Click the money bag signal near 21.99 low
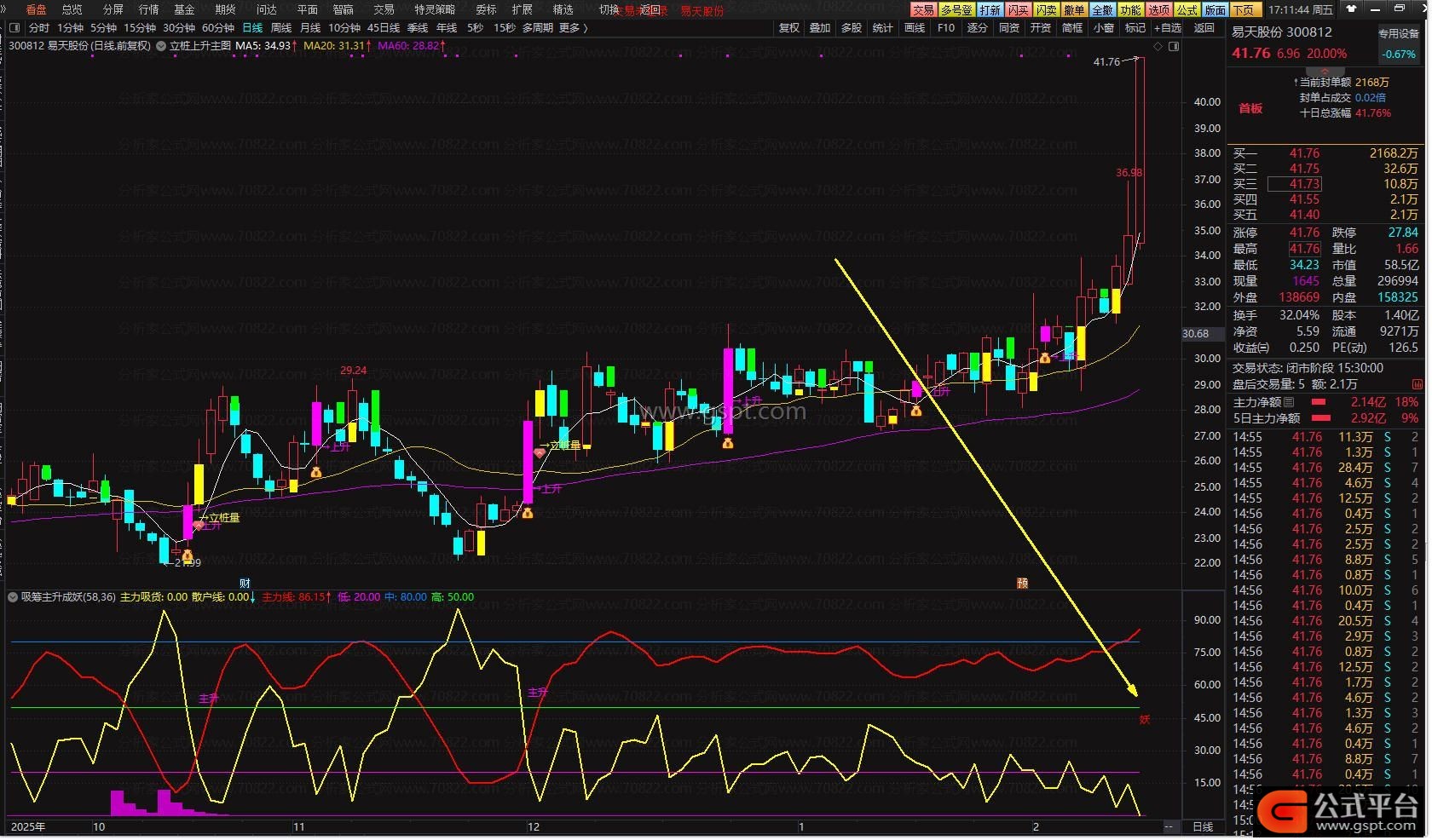The width and height of the screenshot is (1432, 840). (188, 555)
